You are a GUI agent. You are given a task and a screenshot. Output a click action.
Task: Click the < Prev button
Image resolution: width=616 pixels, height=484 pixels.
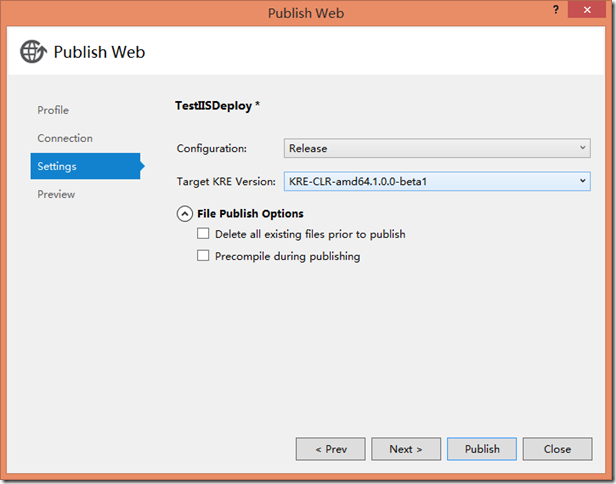click(331, 449)
